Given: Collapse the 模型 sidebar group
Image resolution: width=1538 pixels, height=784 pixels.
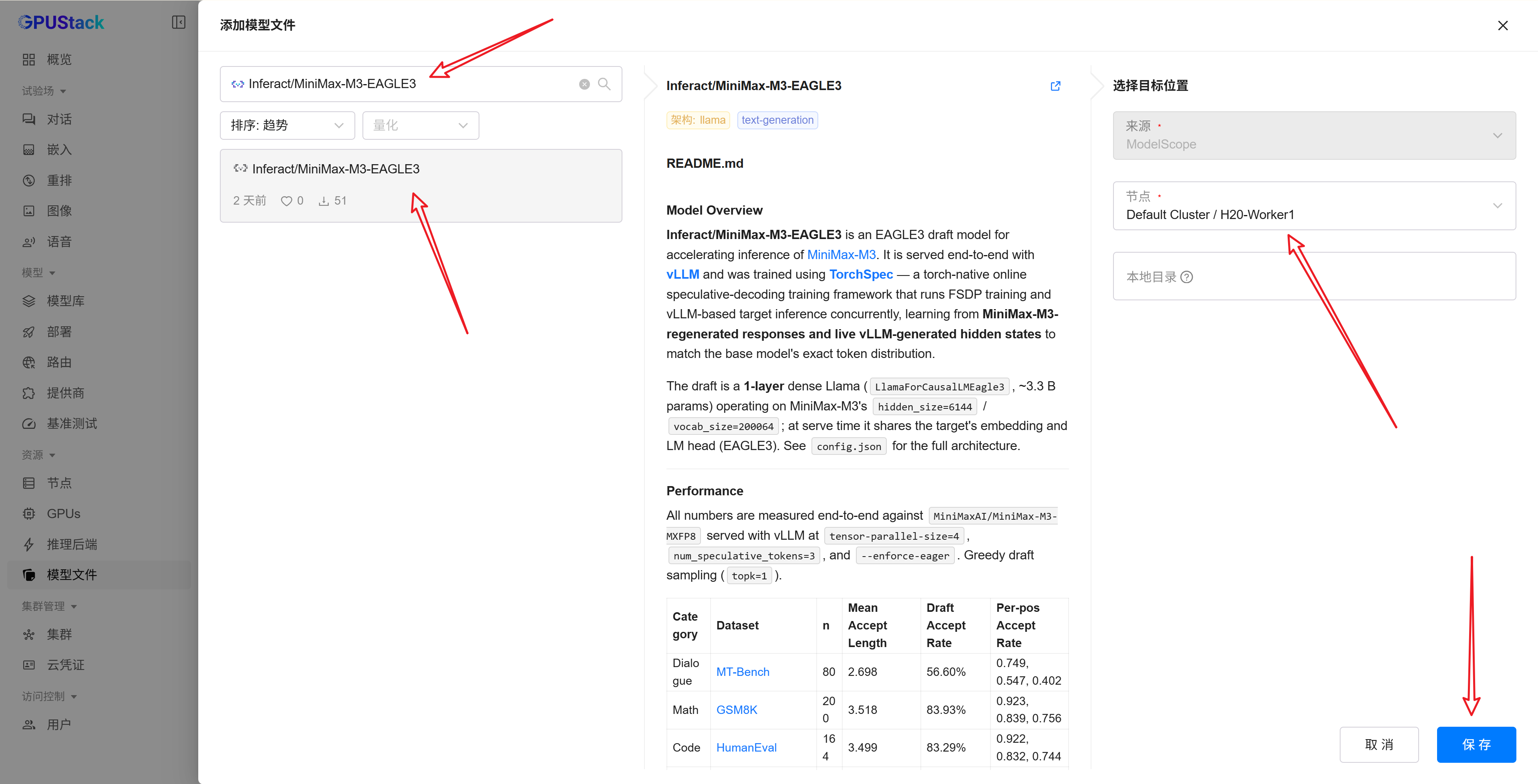Looking at the screenshot, I should pos(39,273).
